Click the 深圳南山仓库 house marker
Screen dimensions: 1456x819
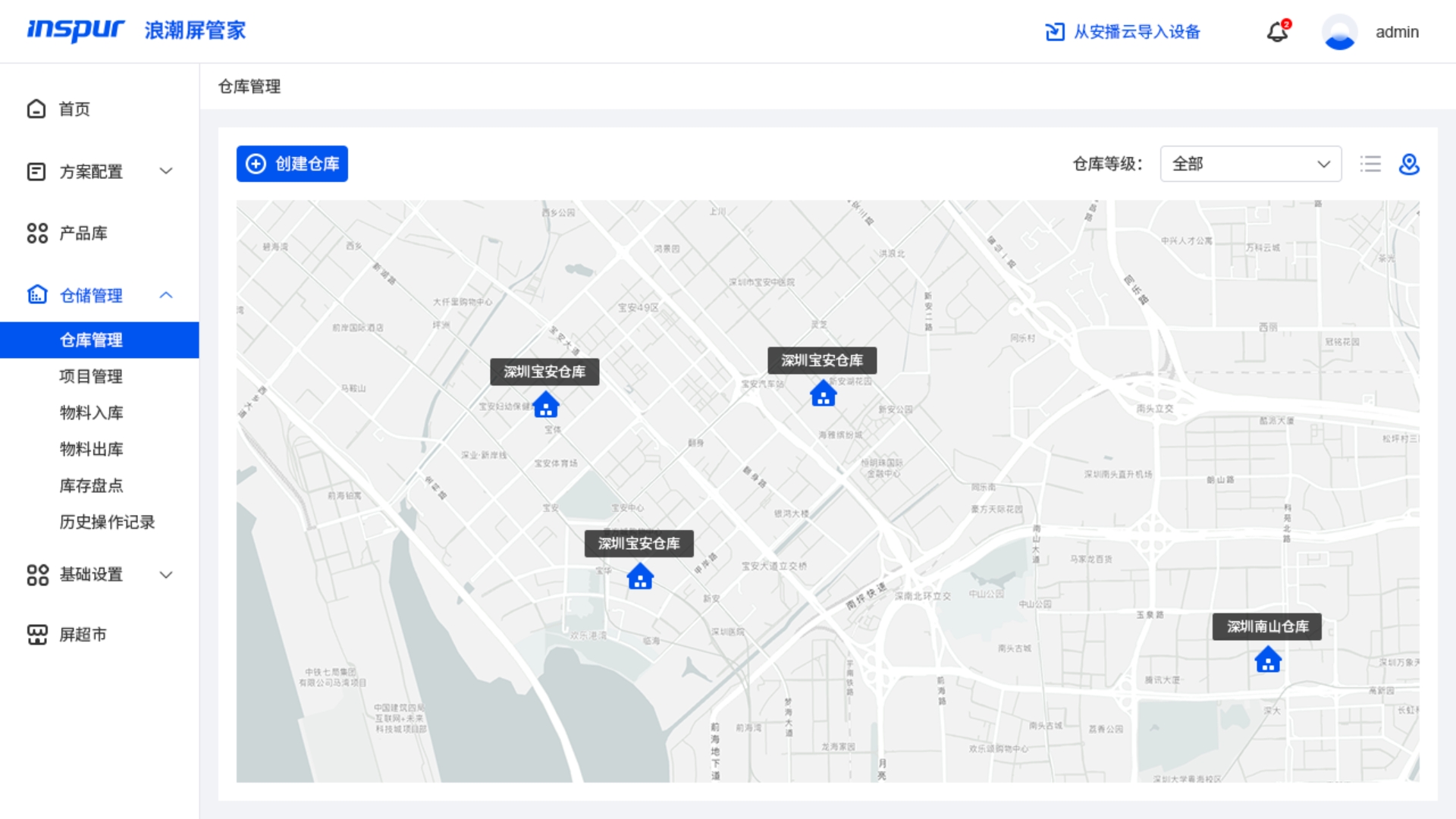click(1268, 659)
